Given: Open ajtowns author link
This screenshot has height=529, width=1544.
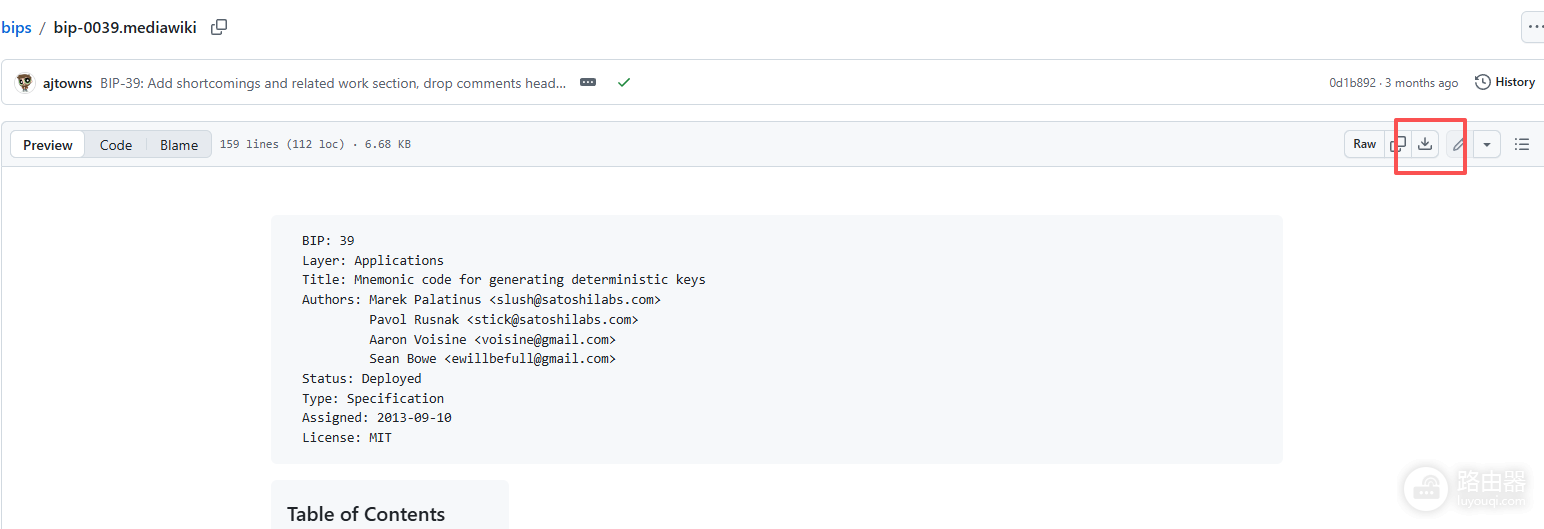Looking at the screenshot, I should click(68, 83).
